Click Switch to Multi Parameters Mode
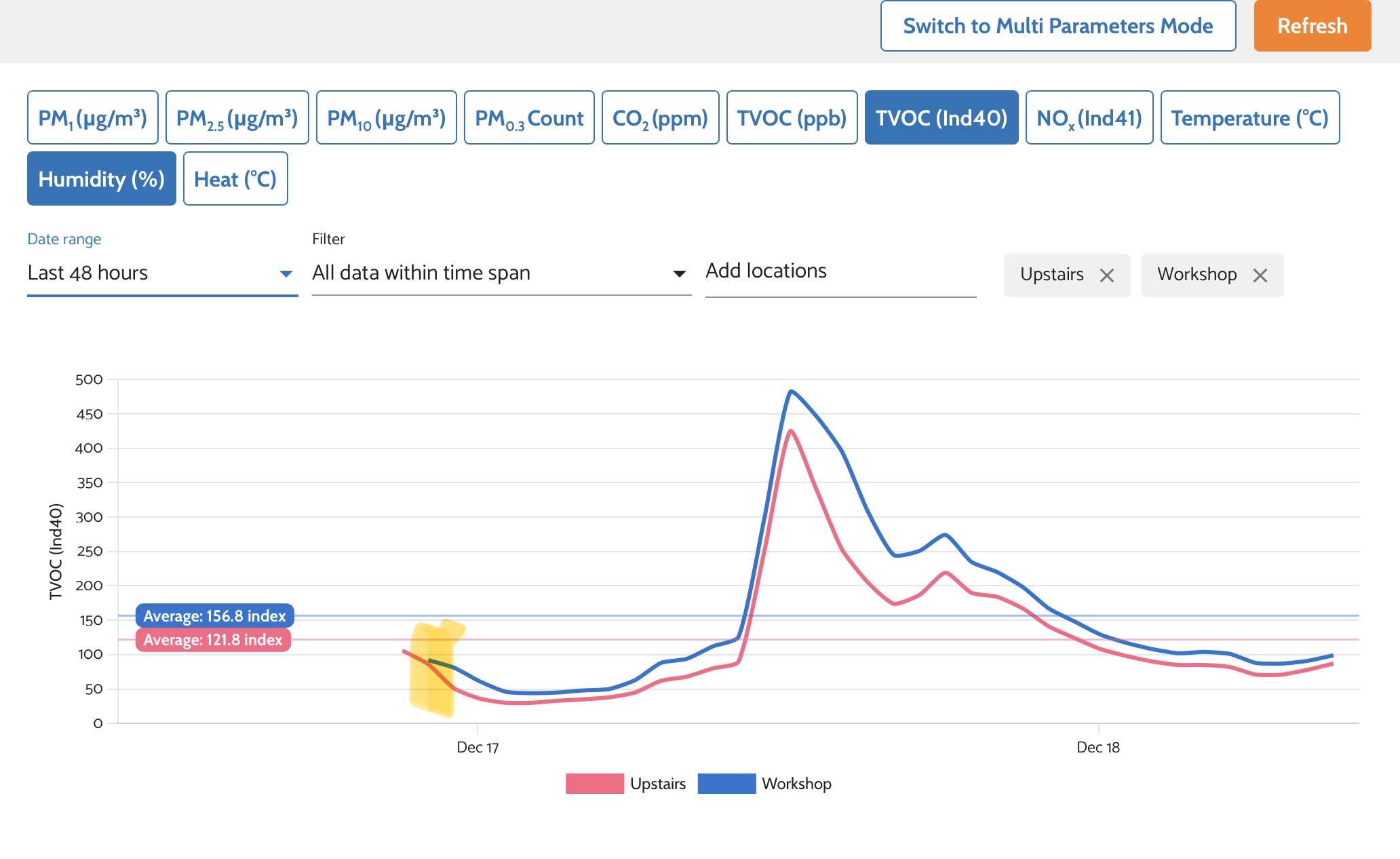This screenshot has width=1400, height=859. tap(1057, 26)
